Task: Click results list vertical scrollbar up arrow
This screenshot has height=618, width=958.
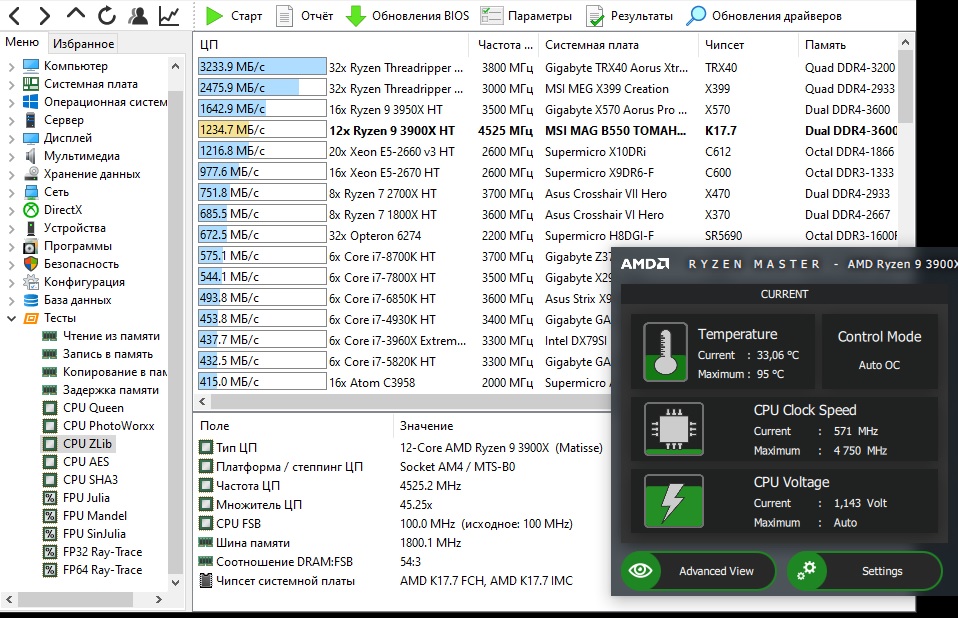Action: (x=905, y=42)
